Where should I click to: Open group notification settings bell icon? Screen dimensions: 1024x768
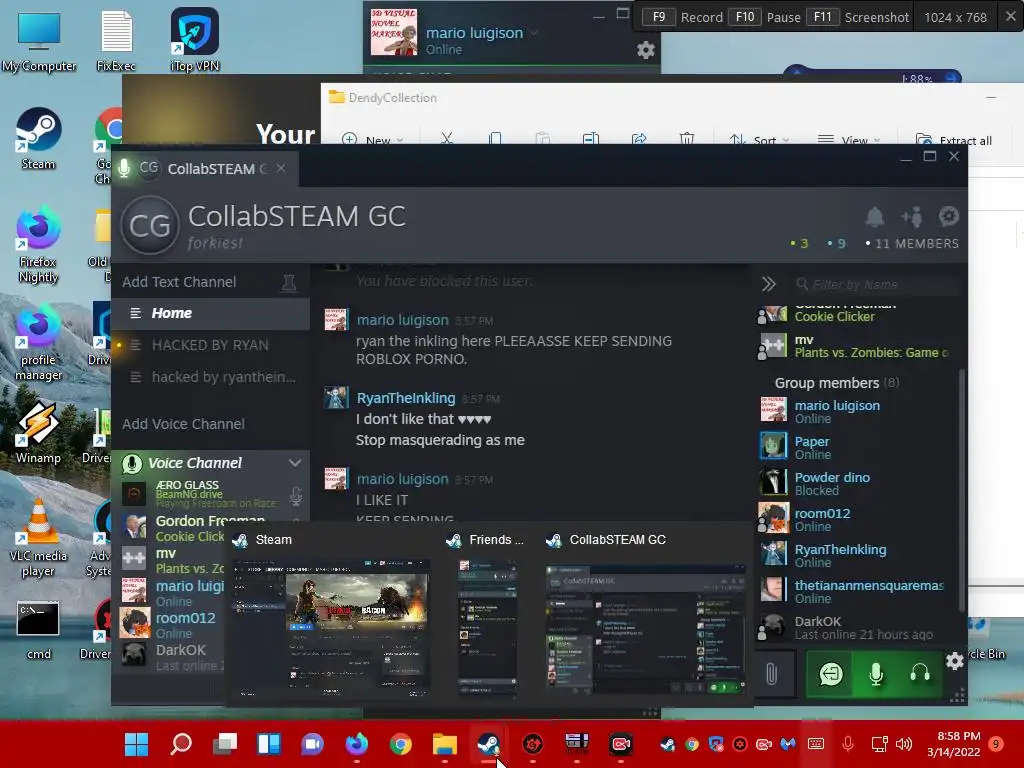click(874, 217)
